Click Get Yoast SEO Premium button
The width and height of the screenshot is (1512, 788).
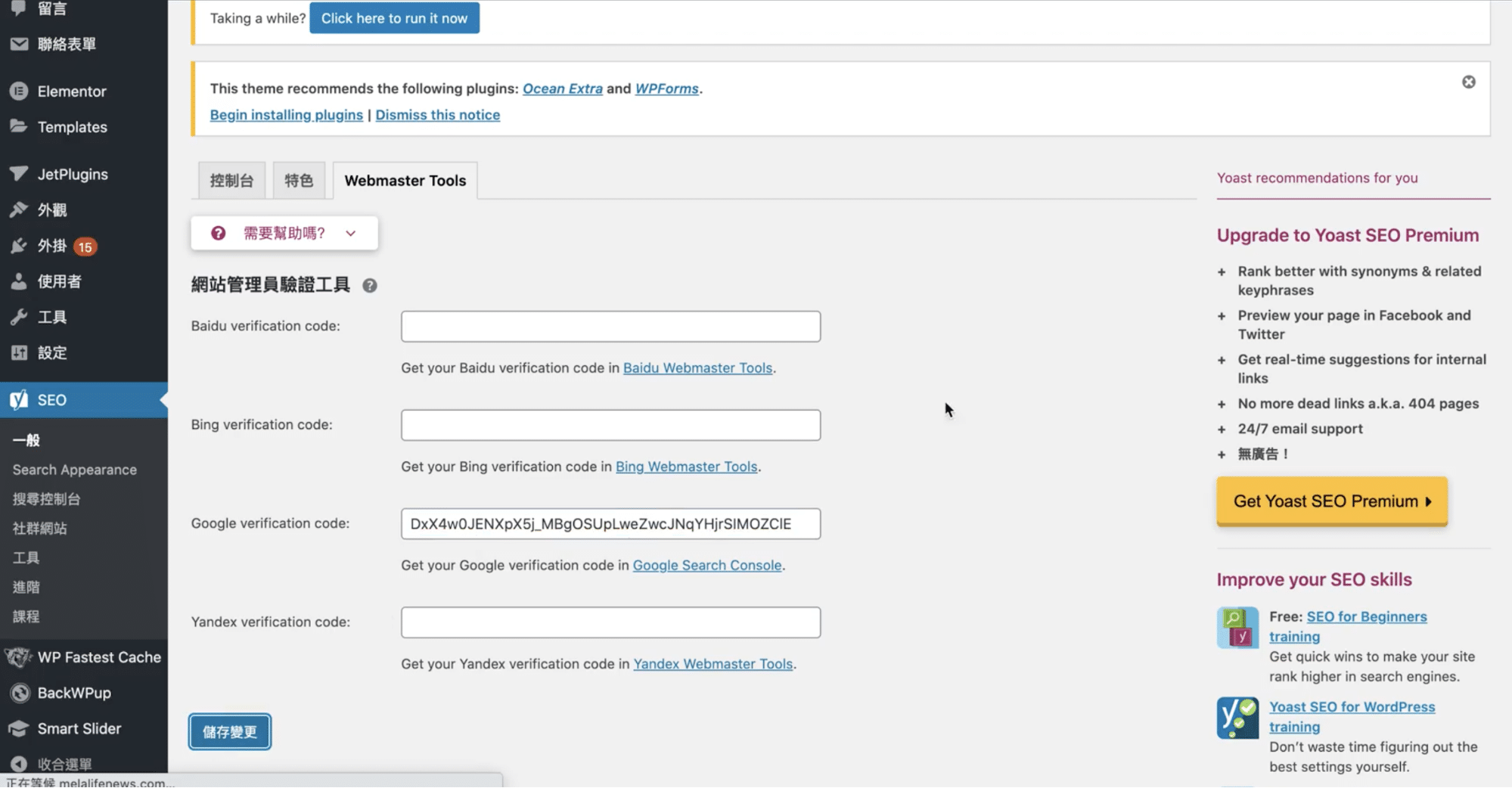(x=1331, y=501)
